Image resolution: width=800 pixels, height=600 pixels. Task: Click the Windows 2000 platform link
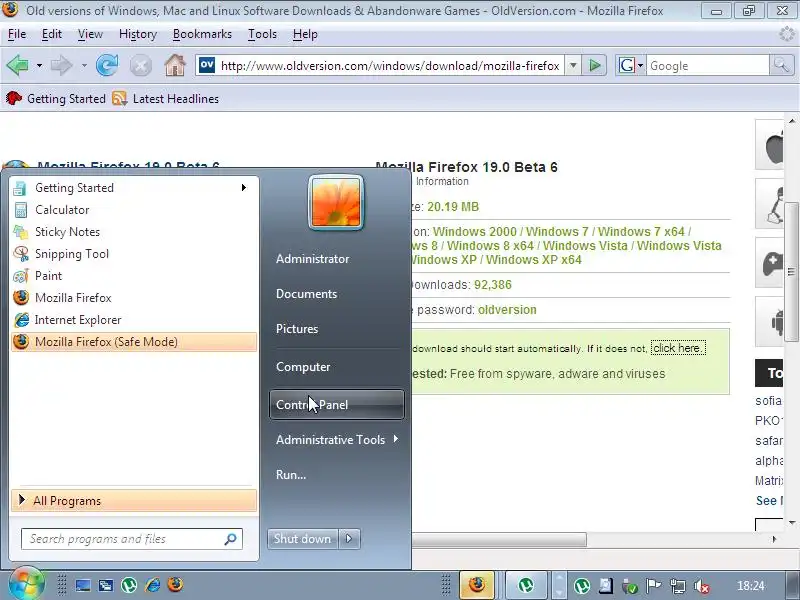(474, 232)
